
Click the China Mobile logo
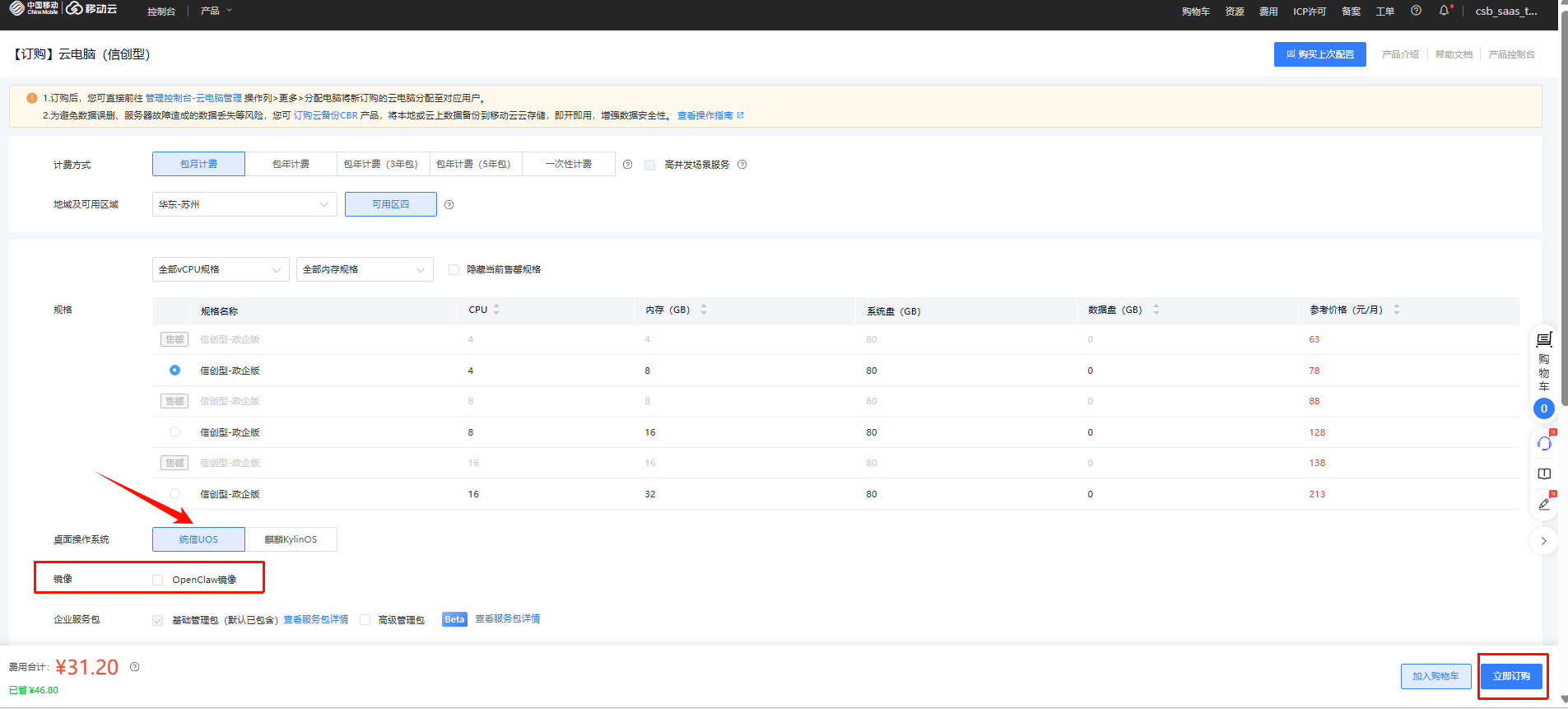pos(34,9)
